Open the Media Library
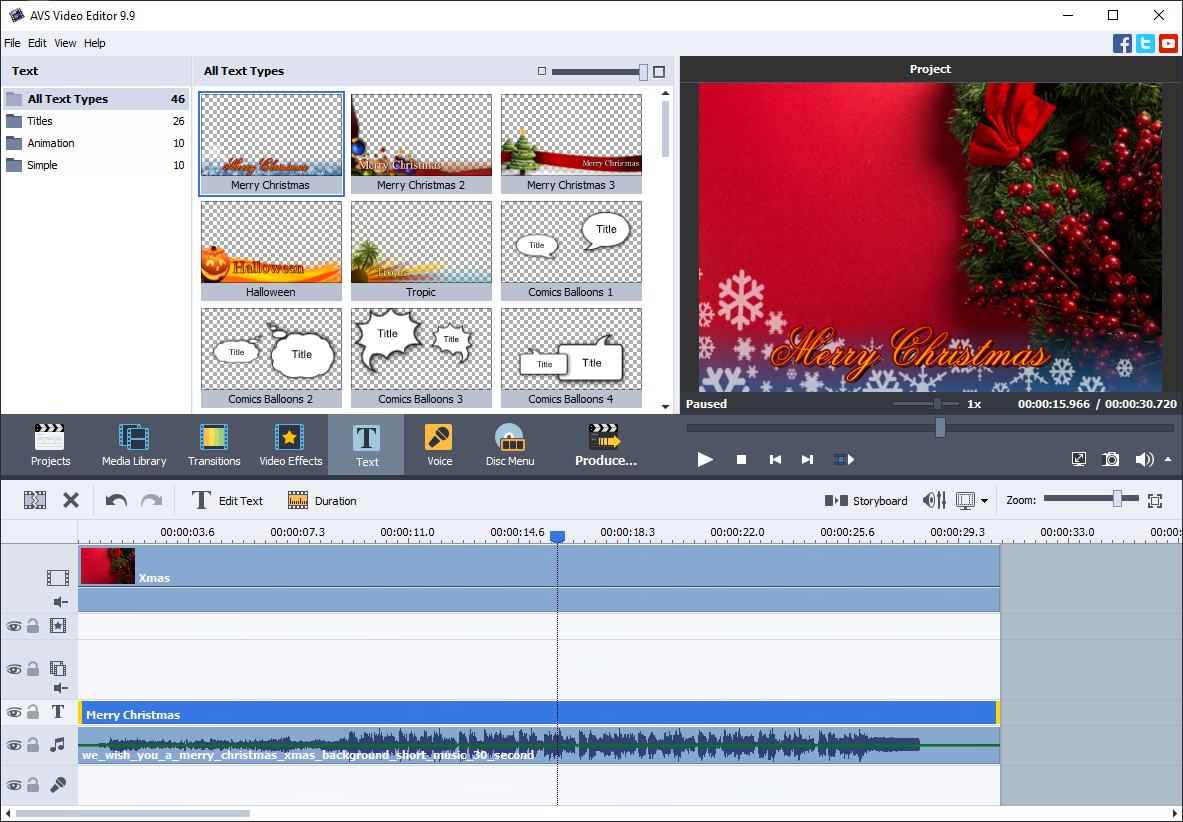 (134, 444)
